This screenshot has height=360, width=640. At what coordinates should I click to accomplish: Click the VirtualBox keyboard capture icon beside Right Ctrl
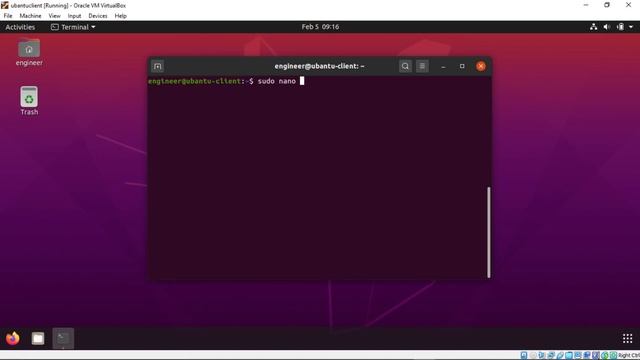pyautogui.click(x=613, y=356)
